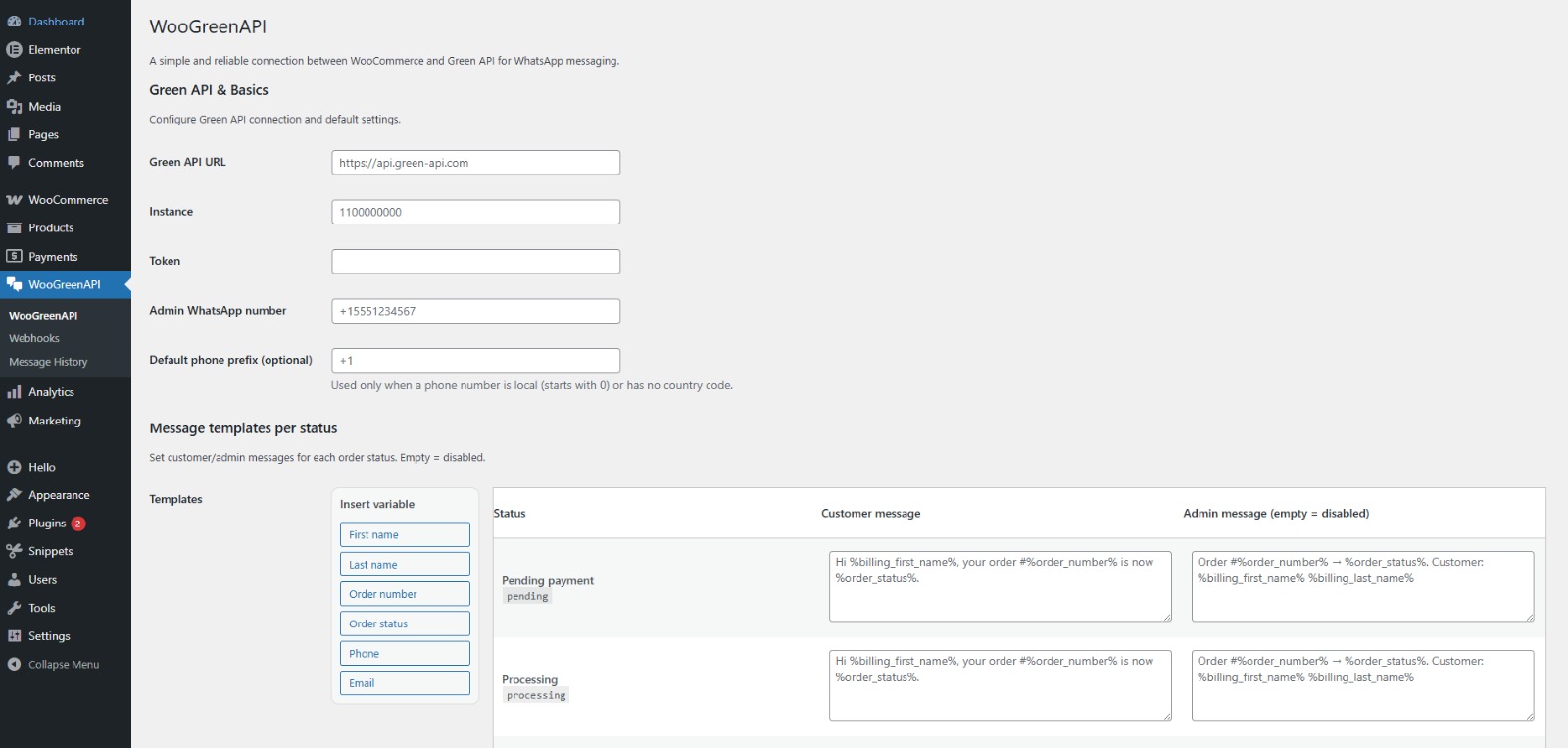The height and width of the screenshot is (748, 1568).
Task: Click the Analytics bar chart icon
Action: tap(14, 392)
